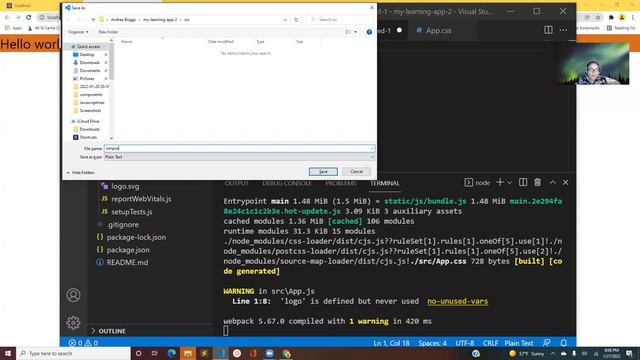Click the navigation pane scrollbar
The image size is (640, 360).
[111, 61]
